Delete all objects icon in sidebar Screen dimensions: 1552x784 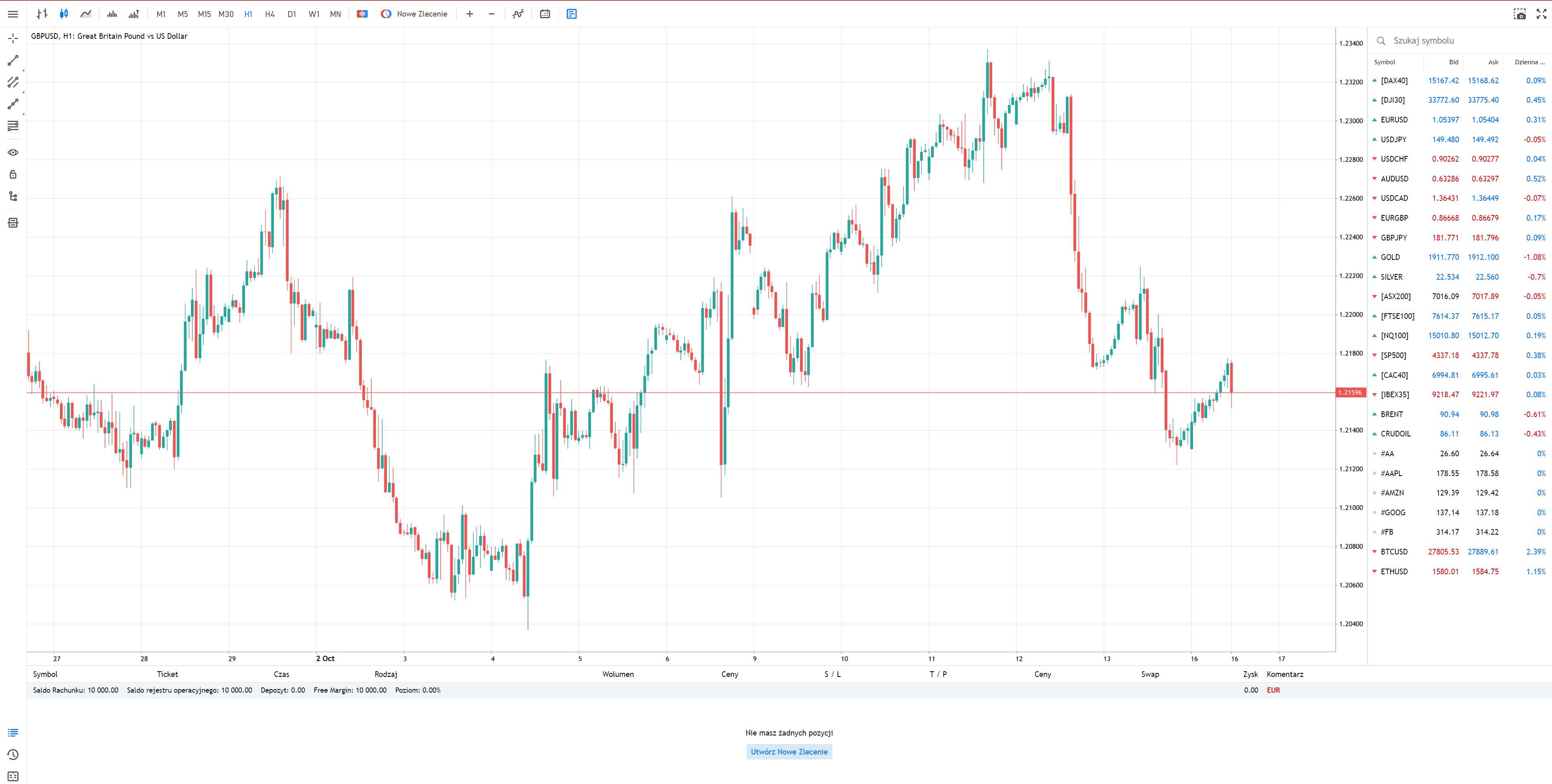(x=13, y=223)
